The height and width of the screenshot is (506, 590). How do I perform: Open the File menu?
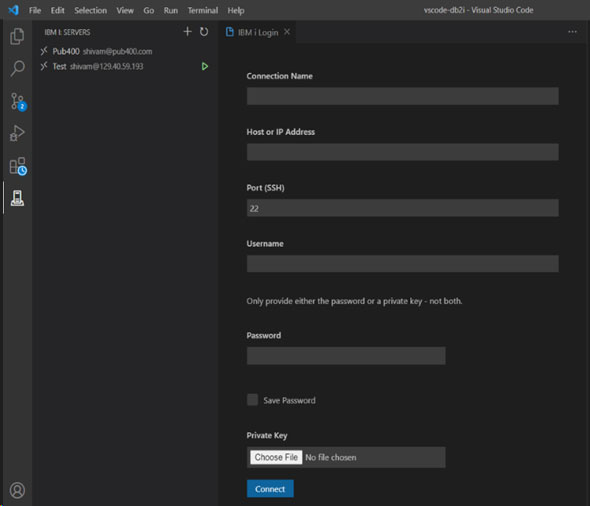coord(35,11)
